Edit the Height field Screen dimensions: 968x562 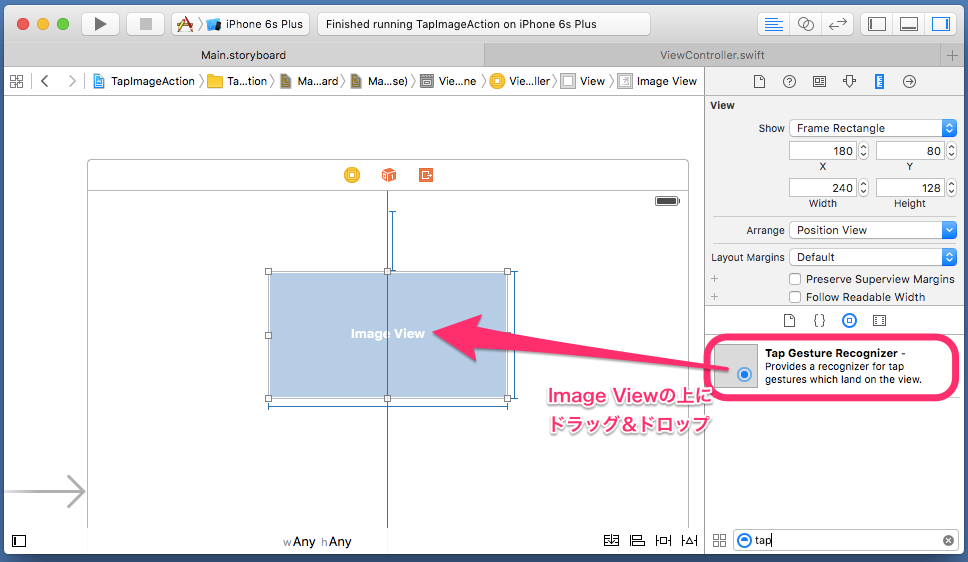(x=910, y=188)
